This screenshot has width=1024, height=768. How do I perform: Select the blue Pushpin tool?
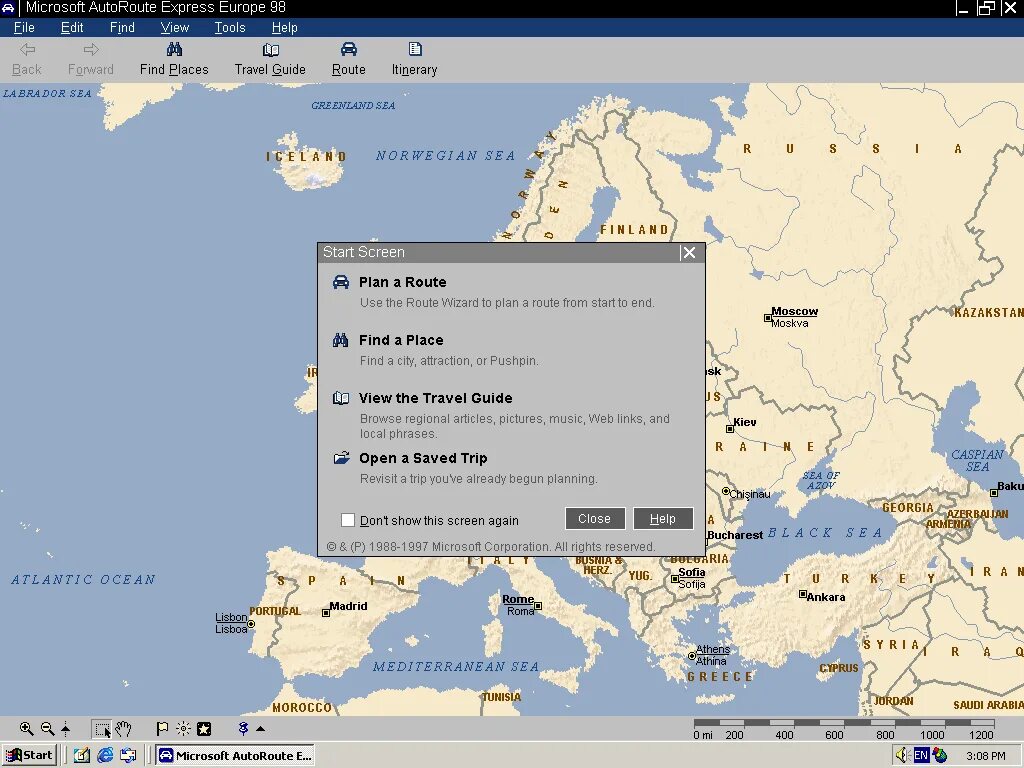[x=243, y=728]
